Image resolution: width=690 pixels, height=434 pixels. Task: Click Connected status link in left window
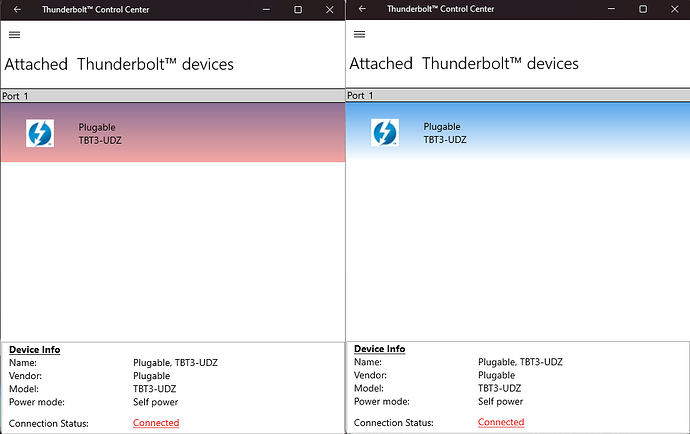click(x=156, y=423)
